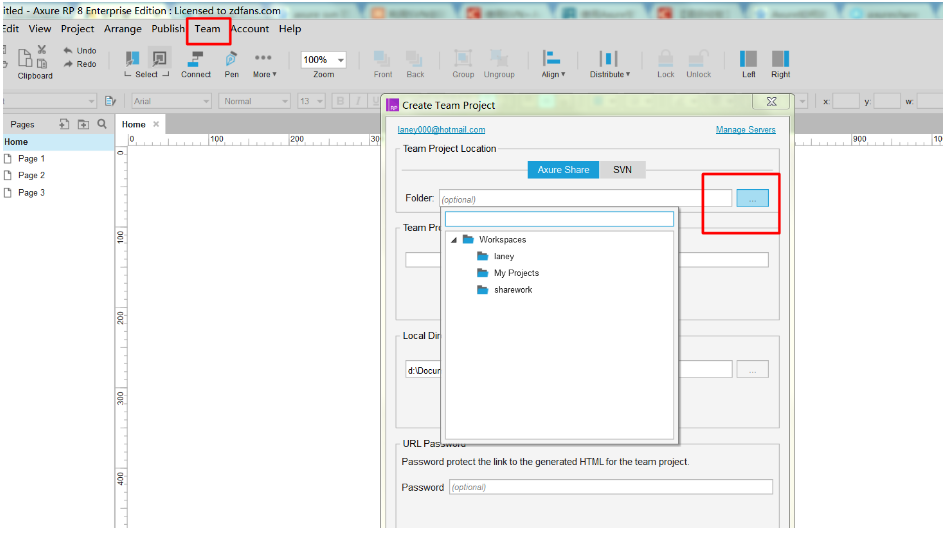Open the Align dropdown

coord(553,64)
